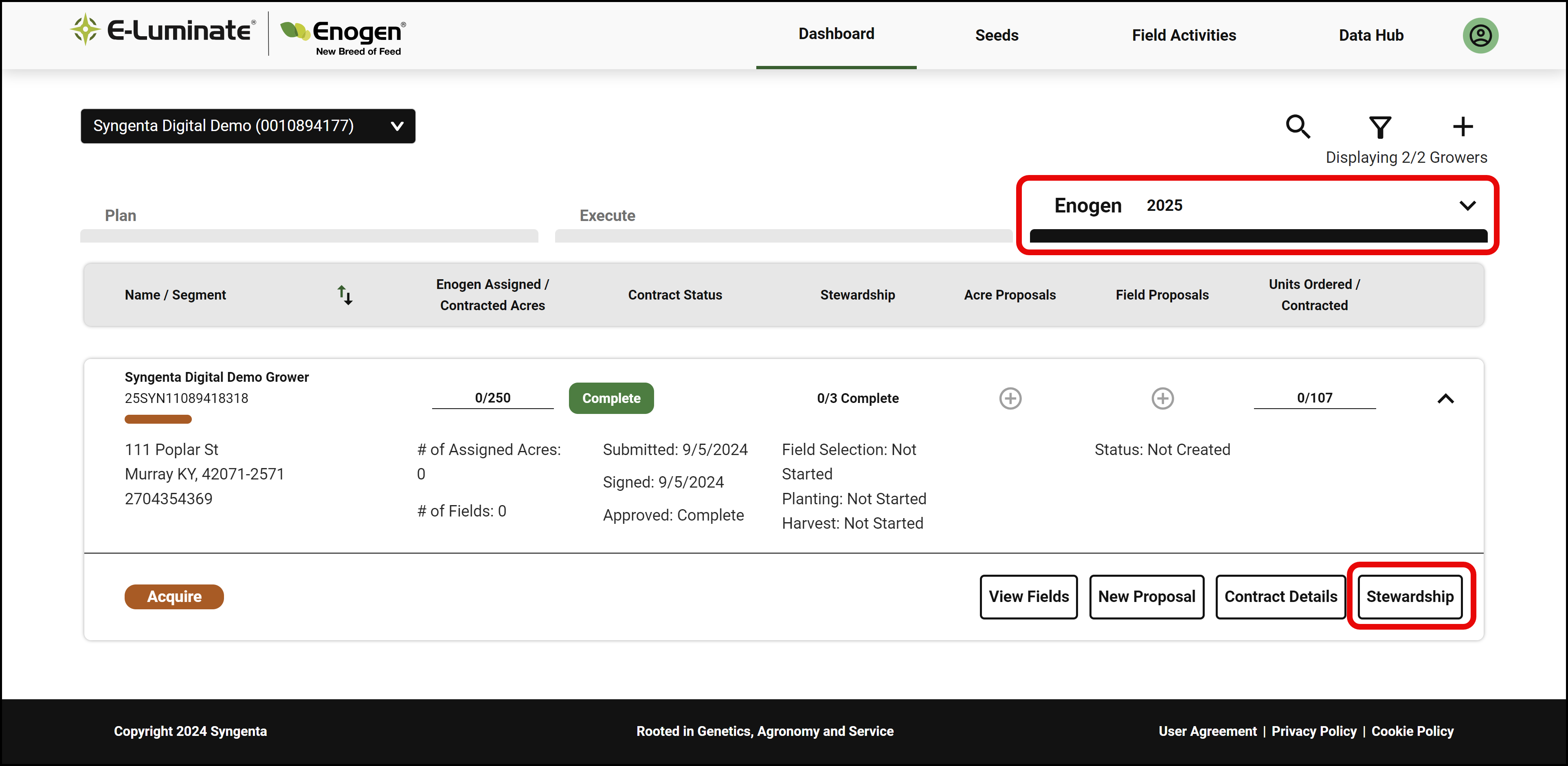
Task: Add a field proposal with plus circle
Action: point(1163,398)
